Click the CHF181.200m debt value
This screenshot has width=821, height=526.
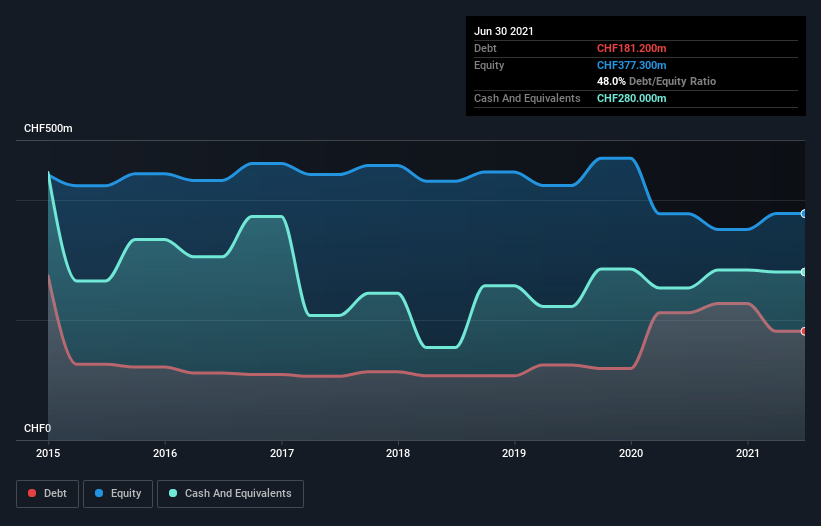[631, 48]
